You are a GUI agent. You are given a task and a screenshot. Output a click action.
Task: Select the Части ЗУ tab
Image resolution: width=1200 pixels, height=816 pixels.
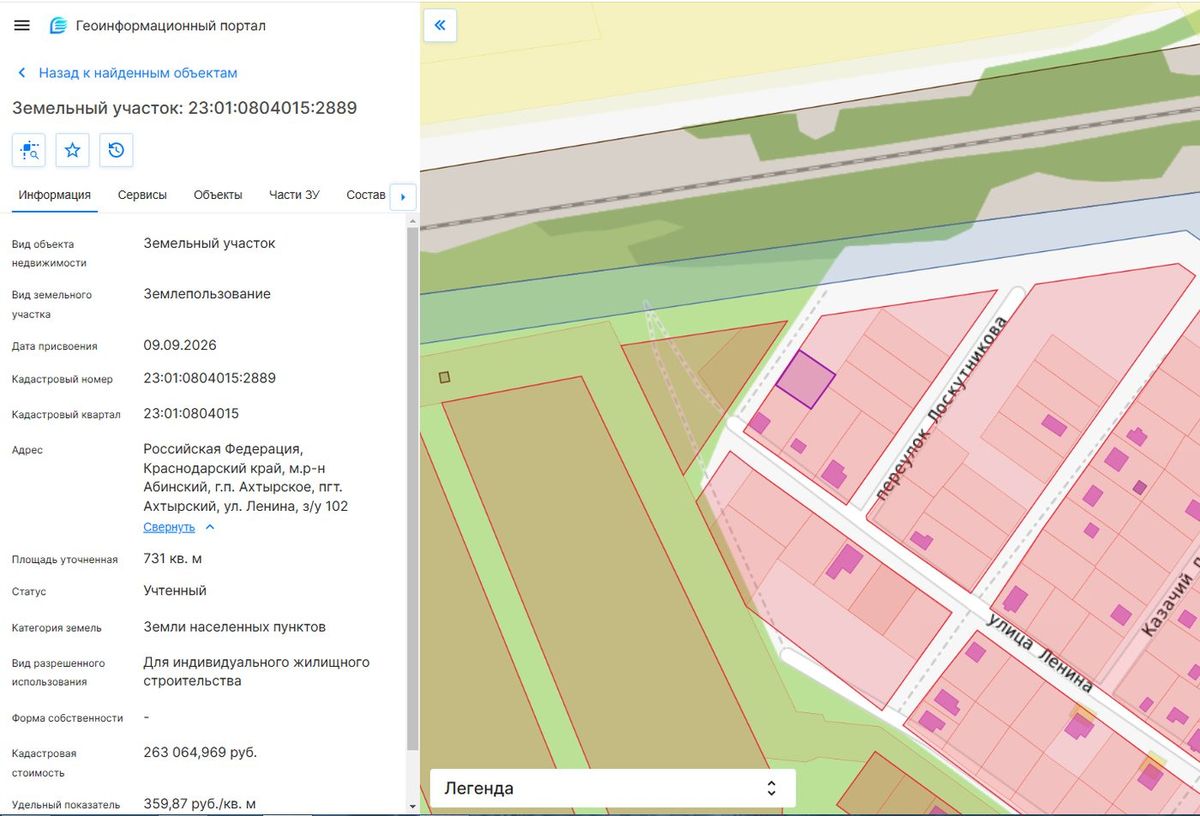click(294, 195)
